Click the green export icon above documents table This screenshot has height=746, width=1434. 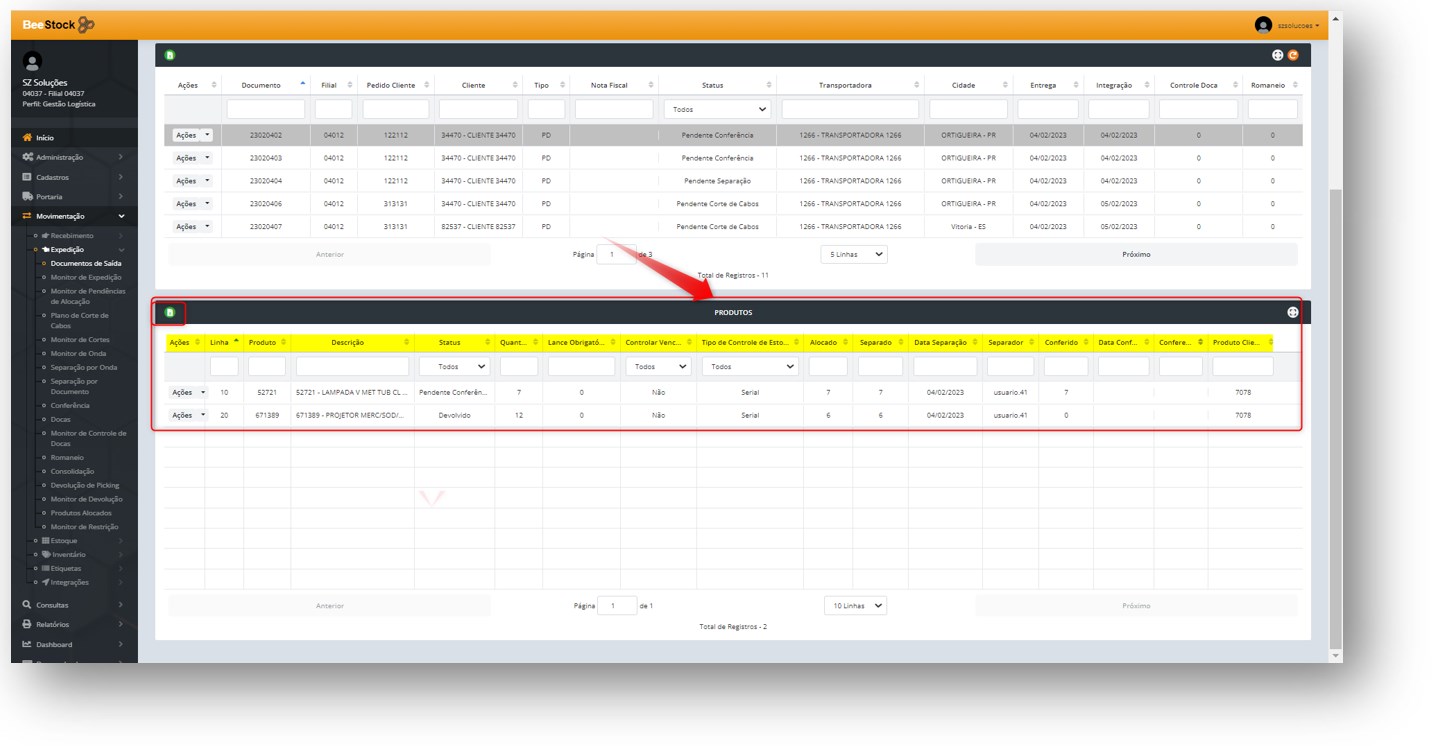(x=170, y=55)
